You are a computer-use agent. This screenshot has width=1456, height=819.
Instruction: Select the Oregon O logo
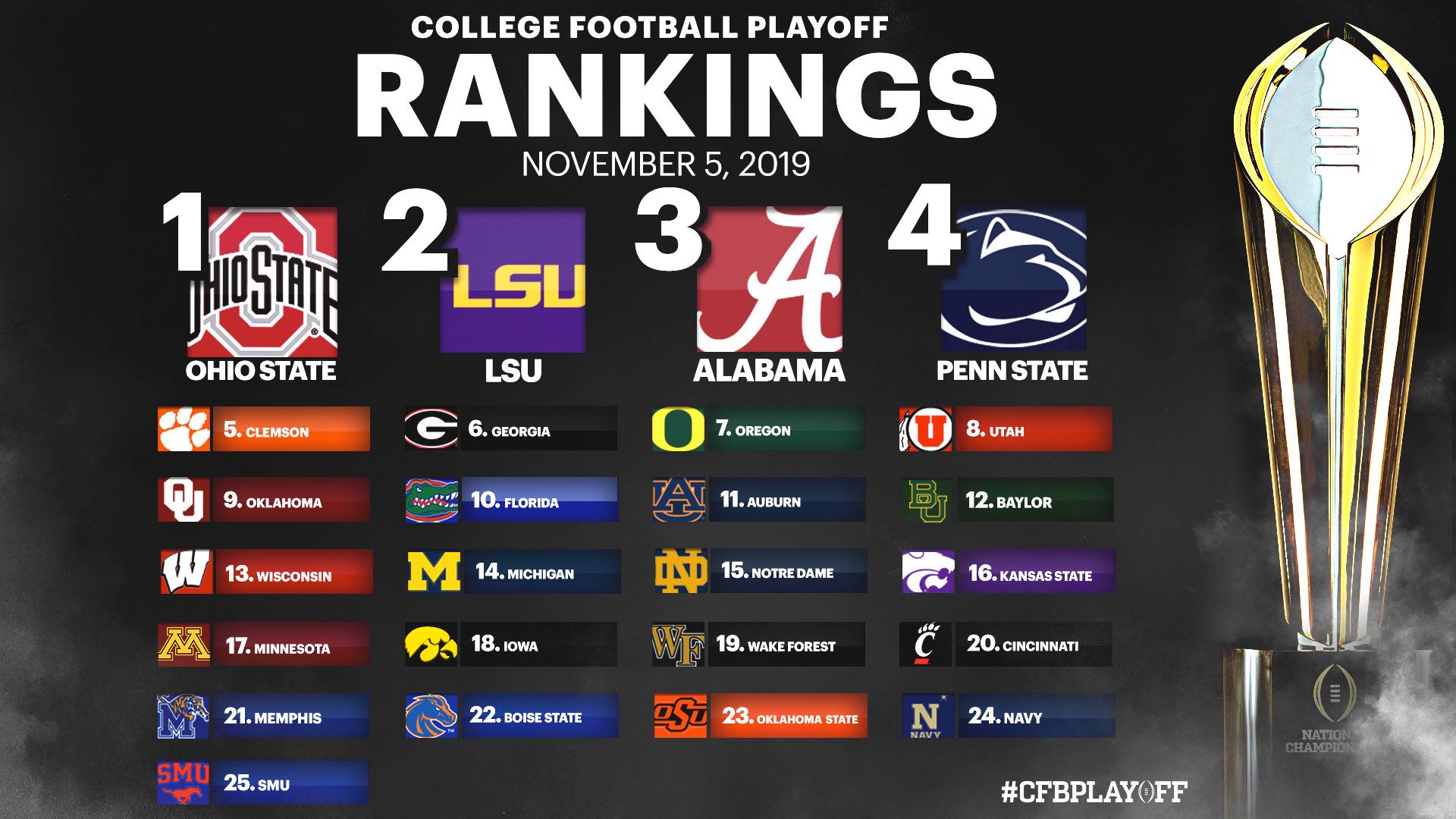coord(678,429)
